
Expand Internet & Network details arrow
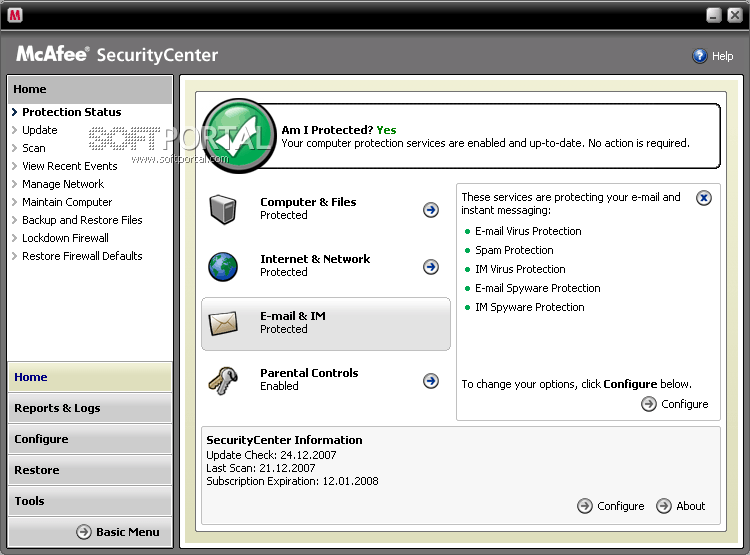click(431, 266)
